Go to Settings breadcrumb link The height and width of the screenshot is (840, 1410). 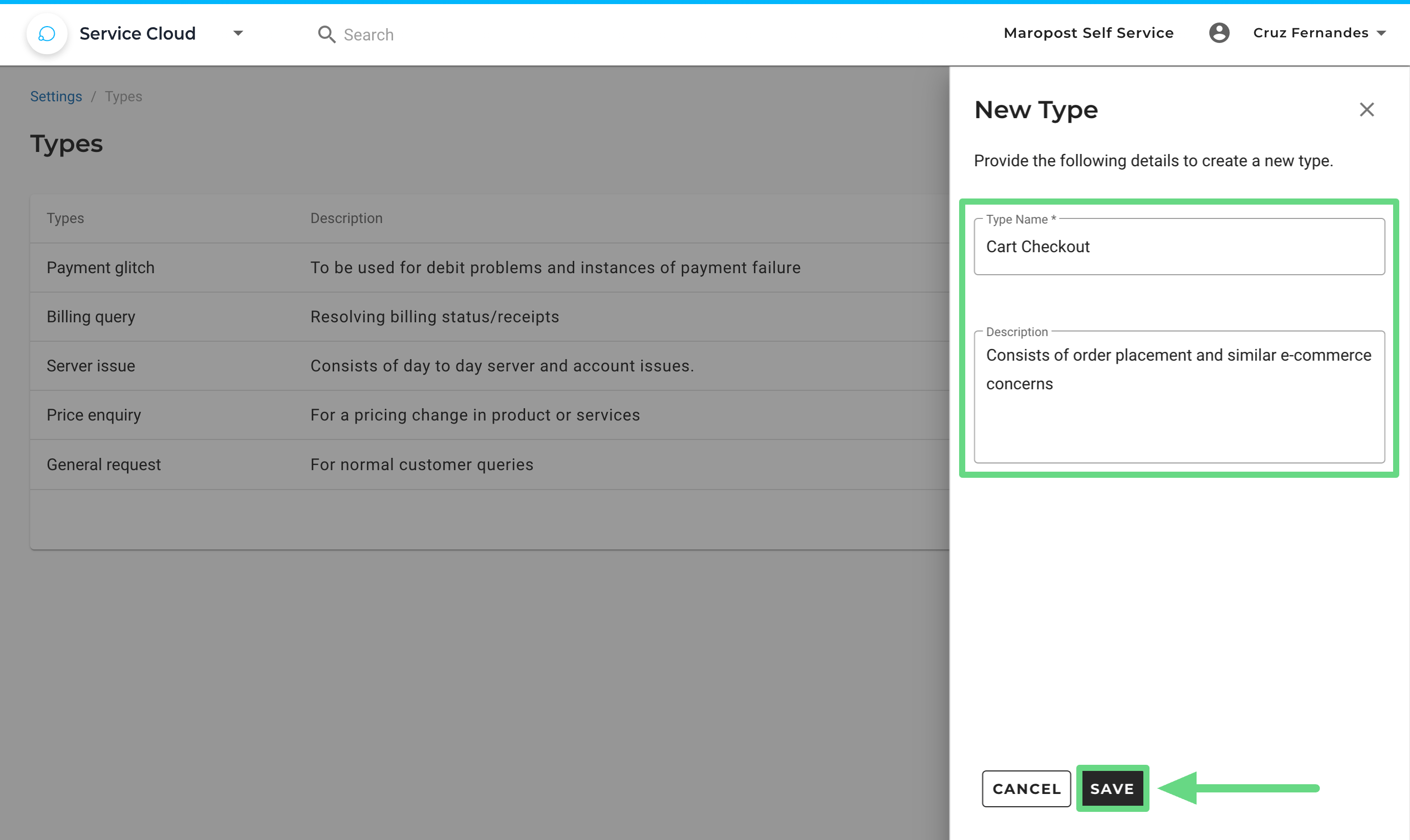[56, 97]
